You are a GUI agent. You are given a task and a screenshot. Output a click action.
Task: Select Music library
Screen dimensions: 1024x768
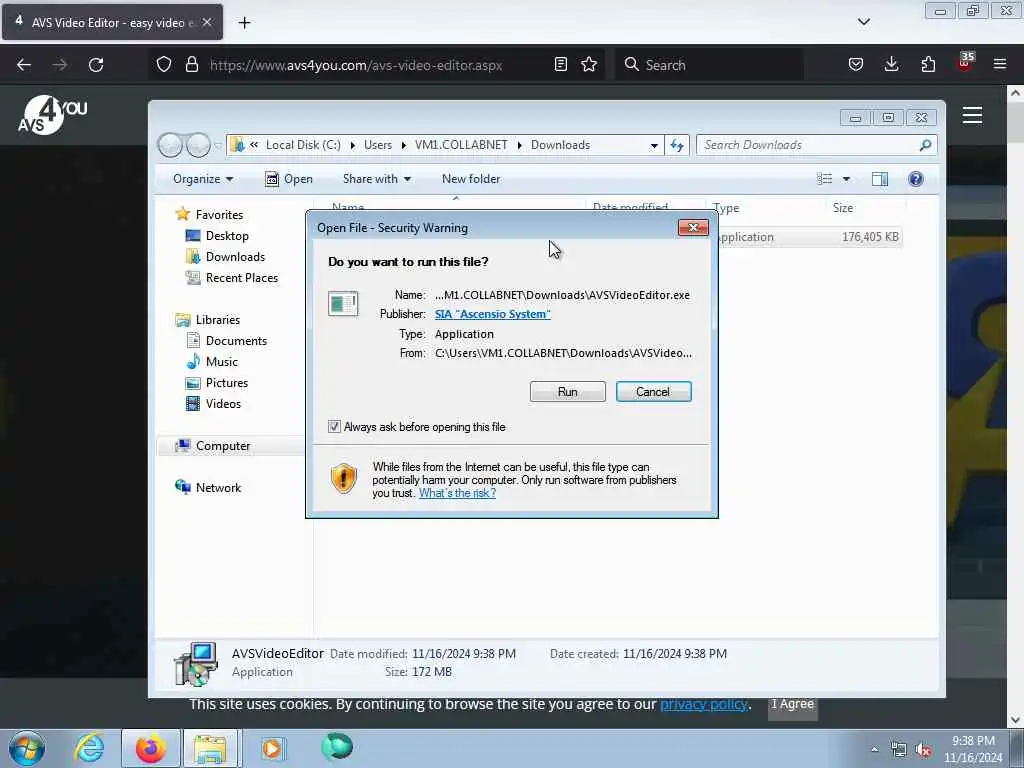(222, 362)
